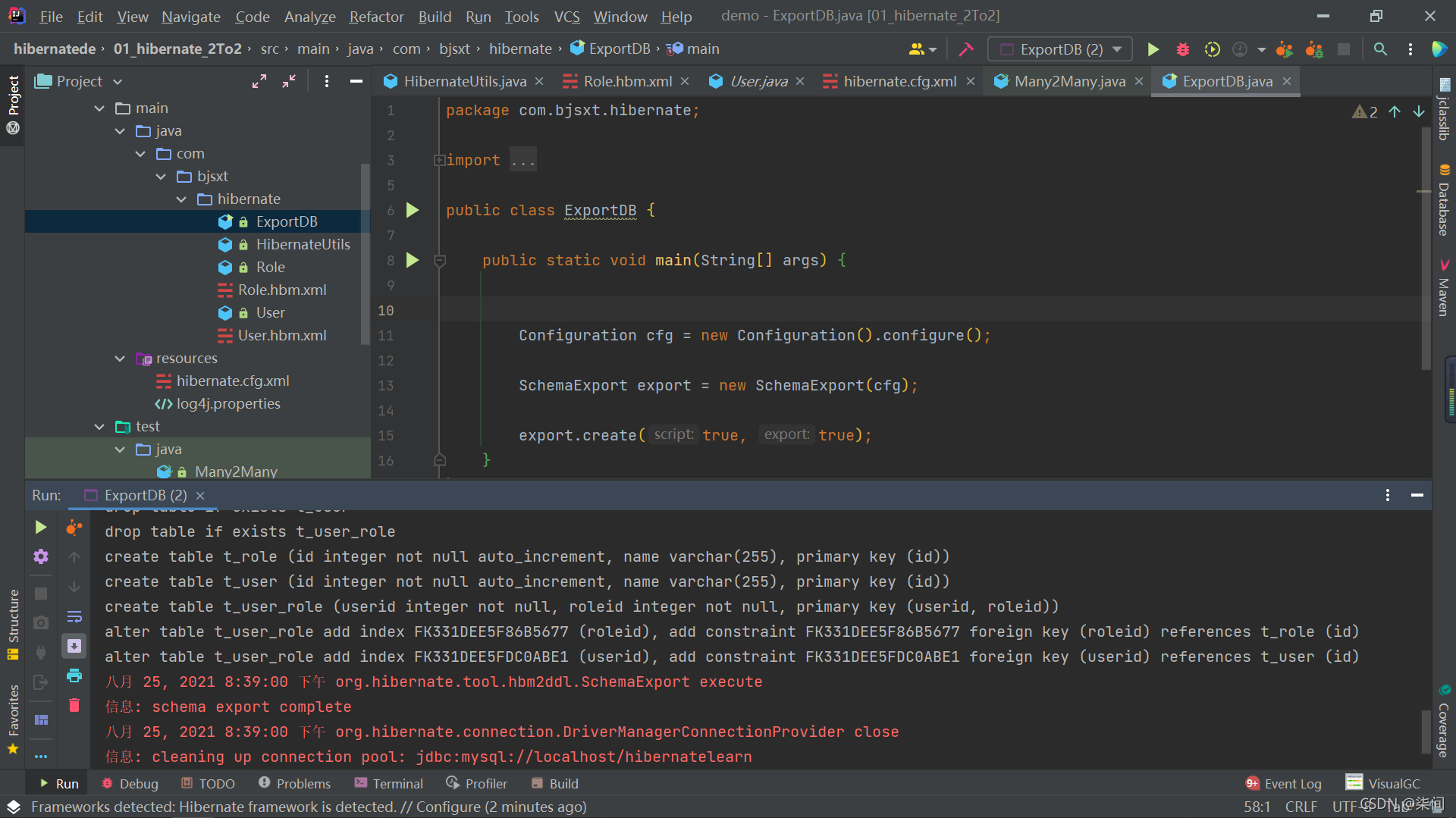Clear all console output with trash icon
1456x818 pixels.
click(74, 705)
